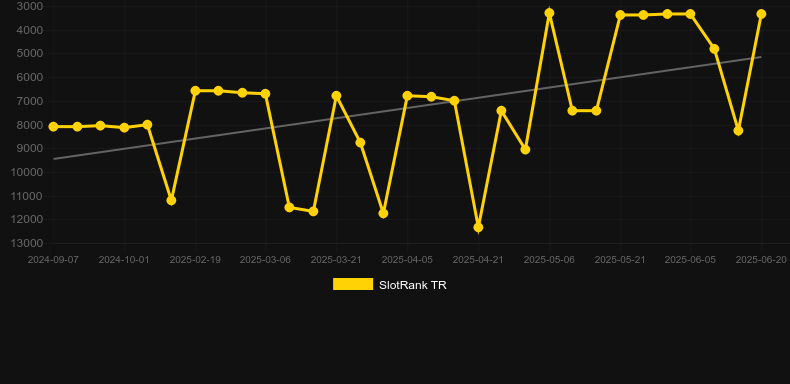Click the 2025-06-05 x-axis date label
This screenshot has height=384, width=790.
pyautogui.click(x=690, y=260)
